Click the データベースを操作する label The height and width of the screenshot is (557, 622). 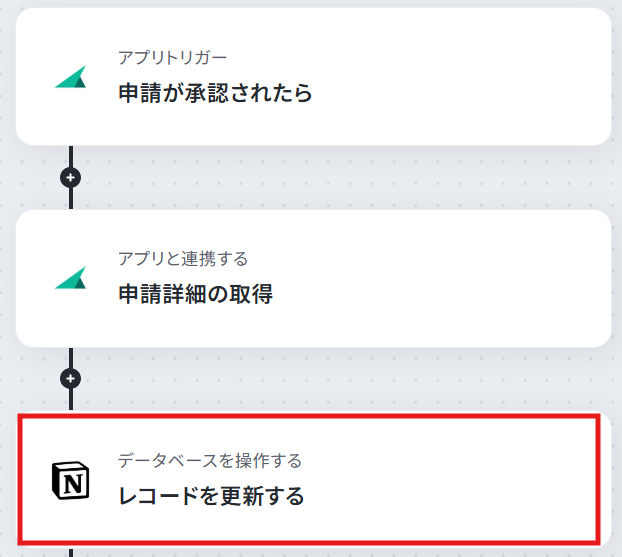coord(210,461)
